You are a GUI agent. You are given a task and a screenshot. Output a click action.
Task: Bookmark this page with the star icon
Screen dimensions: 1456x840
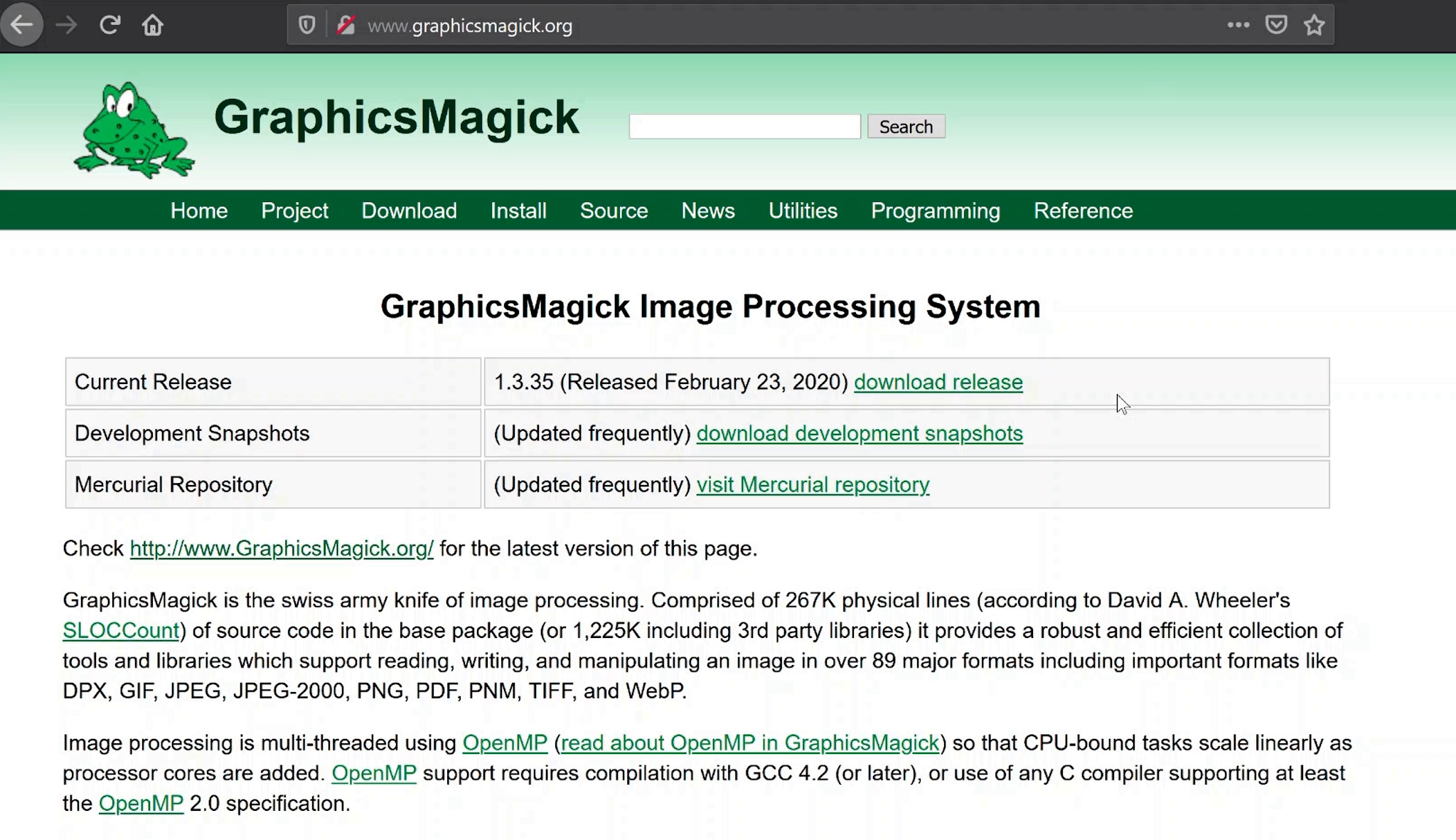pyautogui.click(x=1314, y=25)
